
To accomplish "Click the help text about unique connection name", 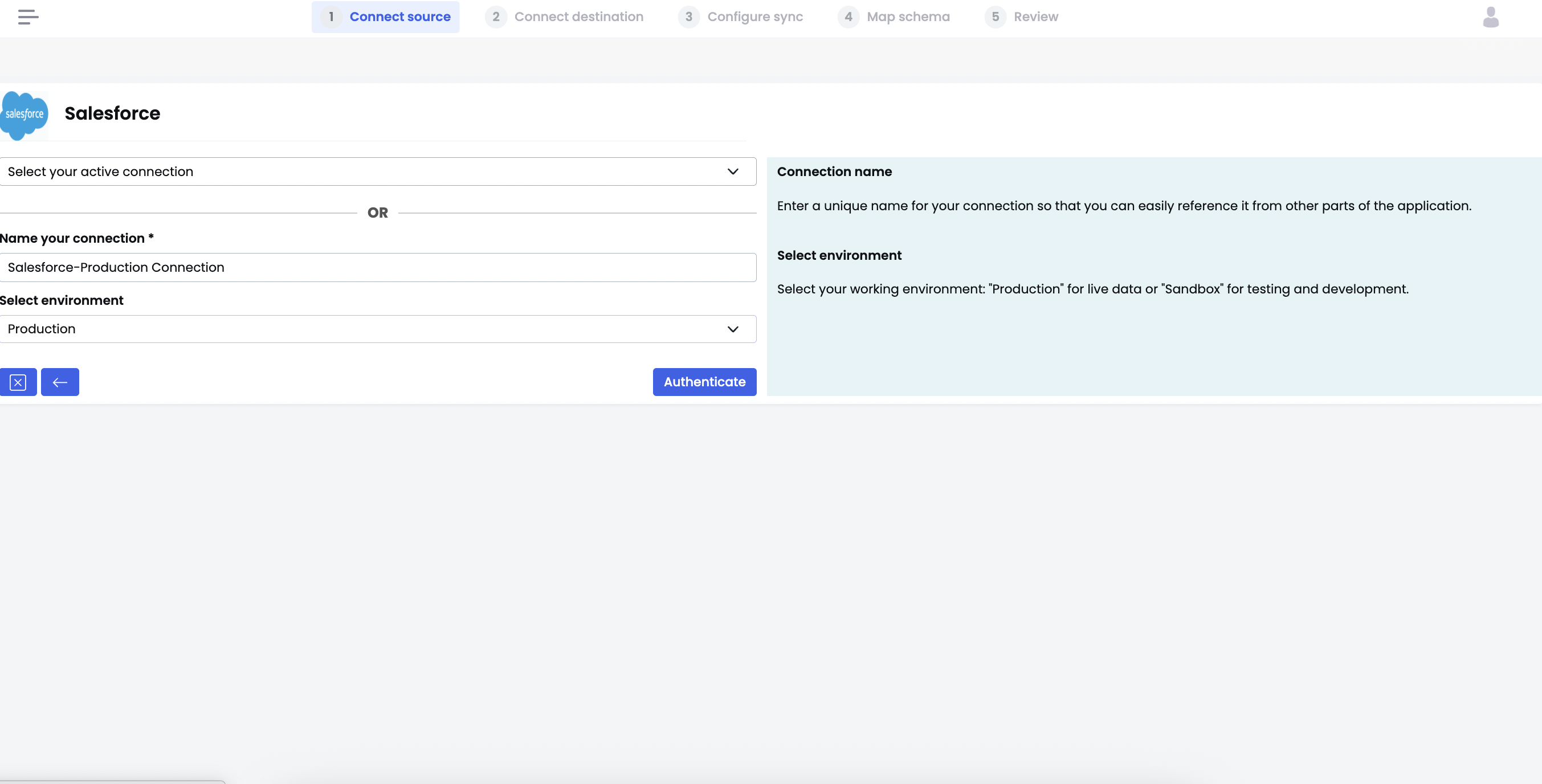I will [x=1124, y=206].
